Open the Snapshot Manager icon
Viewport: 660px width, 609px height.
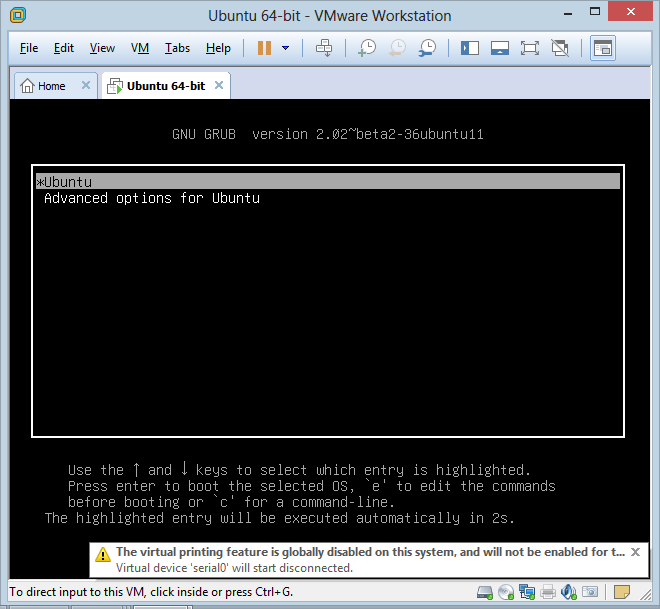click(x=427, y=48)
